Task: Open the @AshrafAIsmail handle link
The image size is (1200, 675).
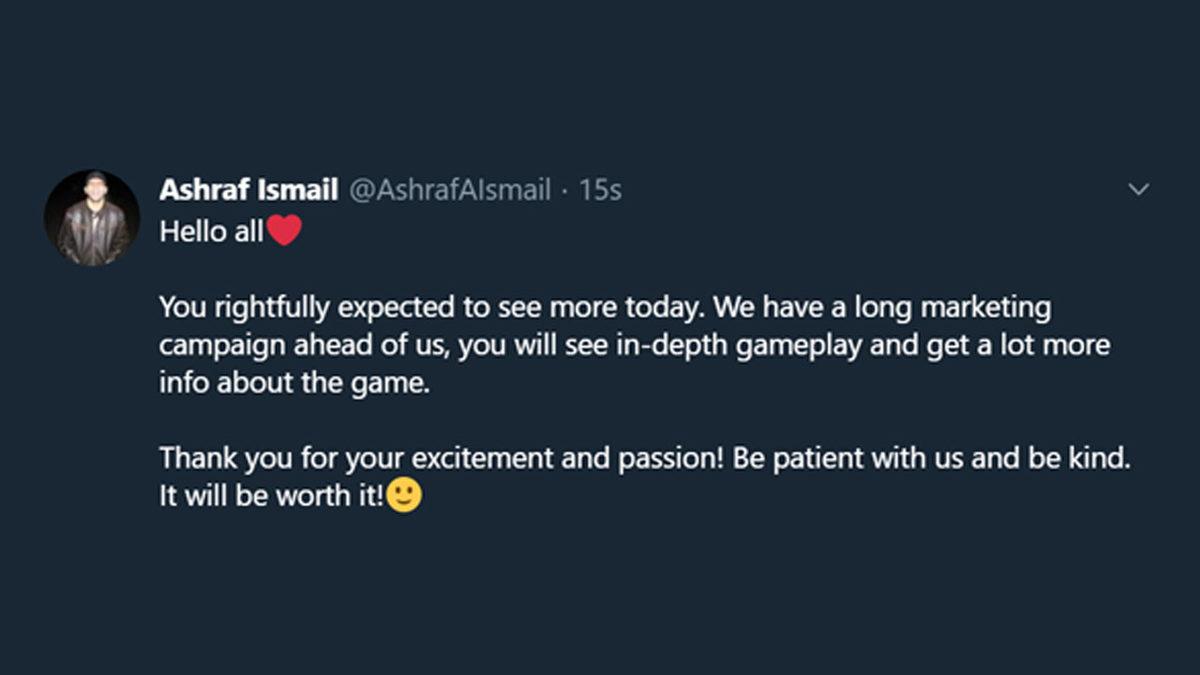Action: [449, 189]
